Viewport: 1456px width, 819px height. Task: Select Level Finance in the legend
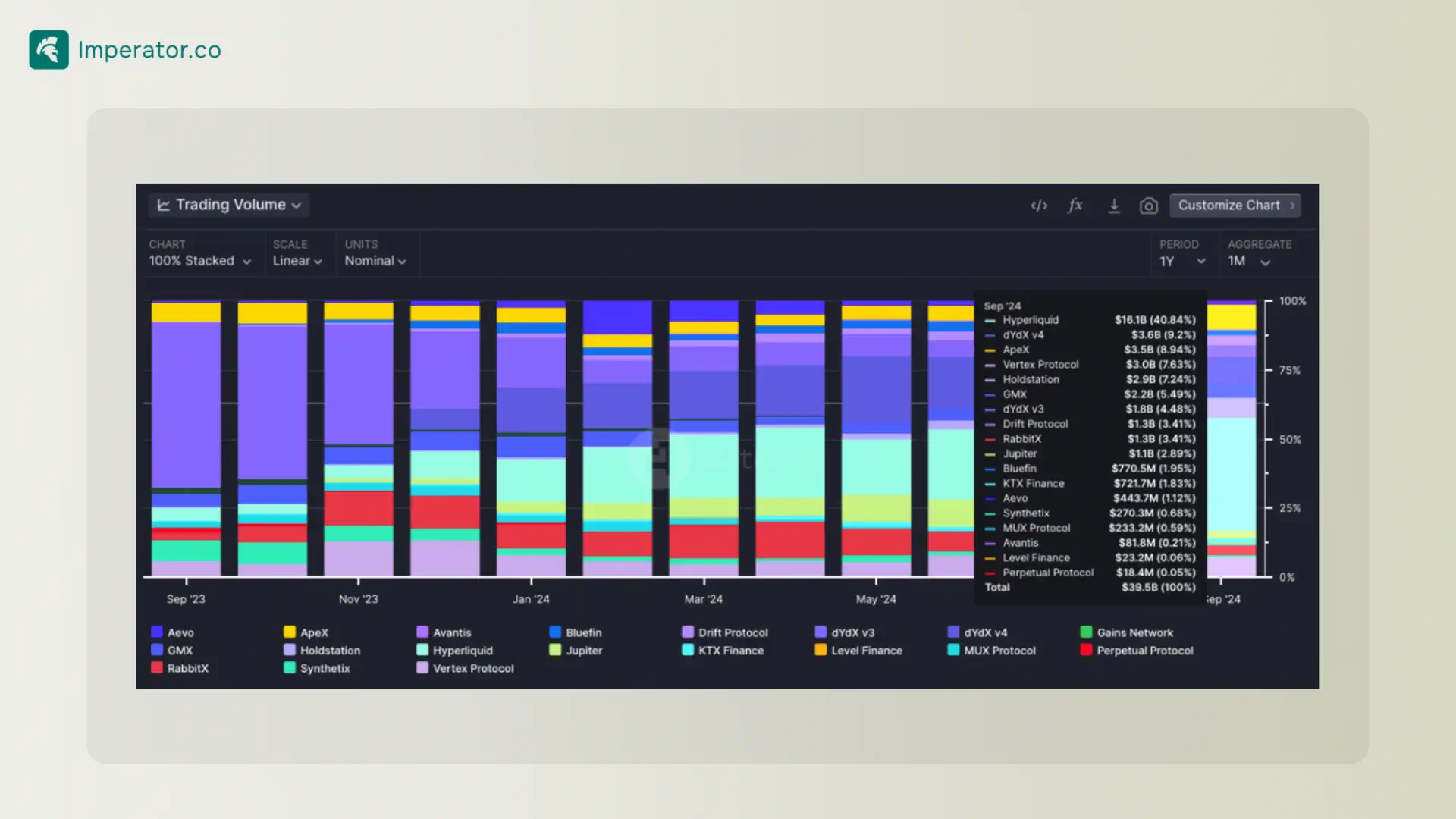tap(858, 651)
